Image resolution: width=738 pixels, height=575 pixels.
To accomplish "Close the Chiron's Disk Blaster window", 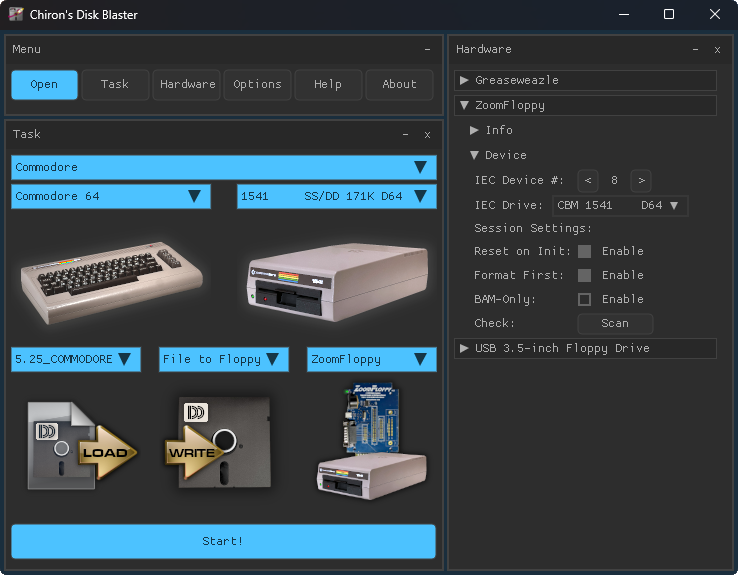I will tap(714, 15).
